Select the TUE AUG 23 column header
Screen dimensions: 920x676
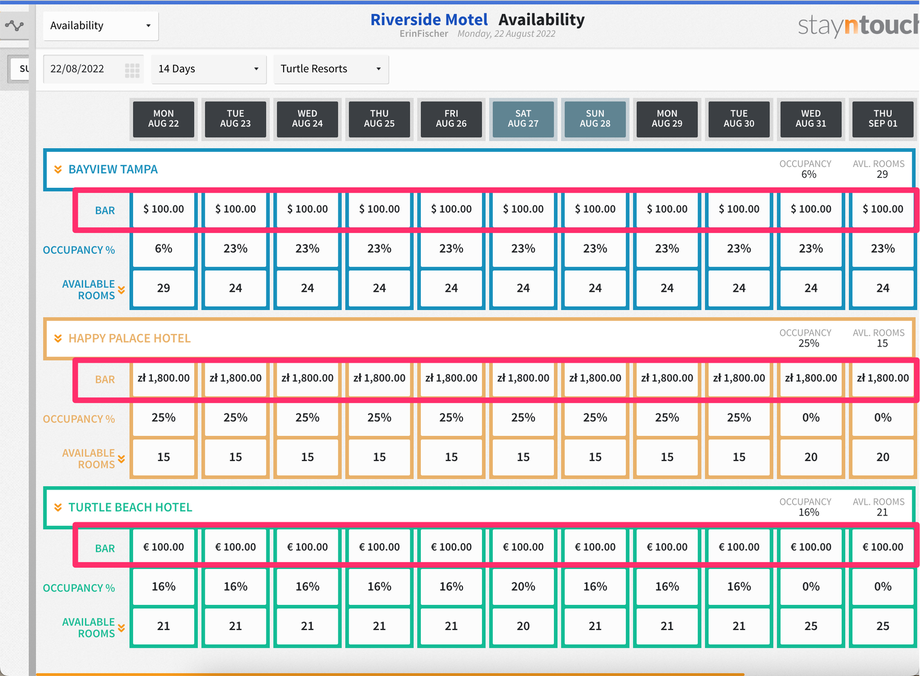tap(235, 119)
